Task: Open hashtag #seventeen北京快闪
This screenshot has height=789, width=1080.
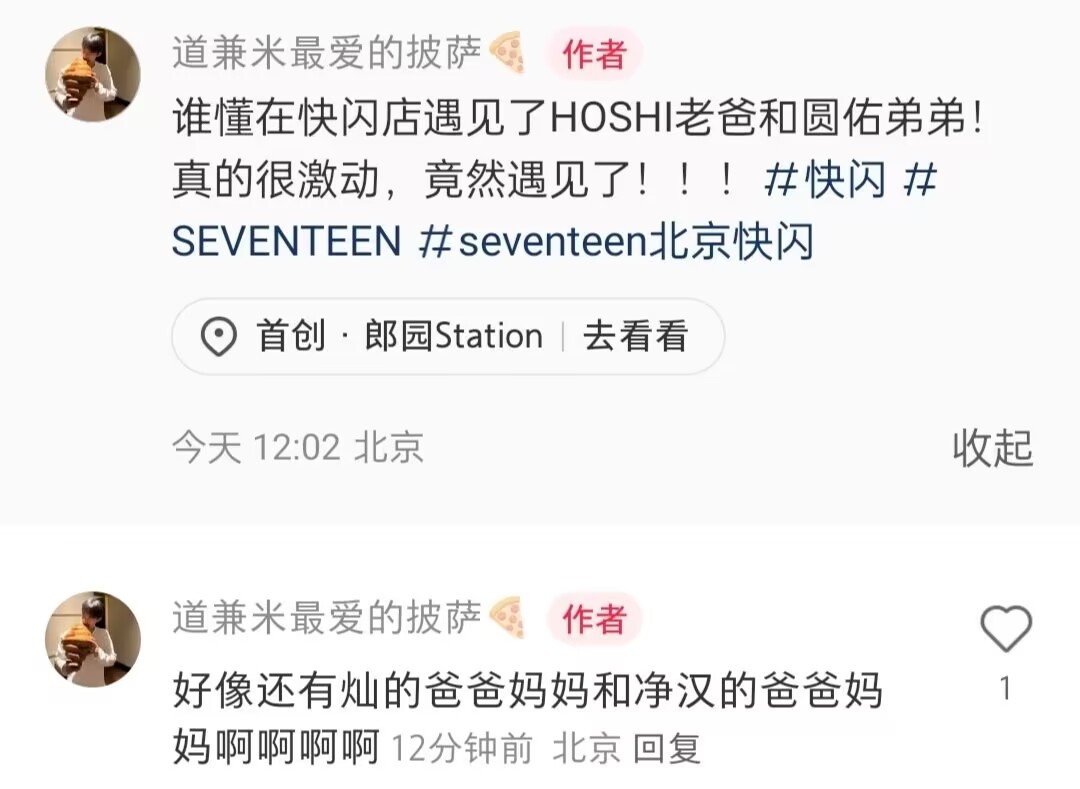Action: [x=616, y=241]
